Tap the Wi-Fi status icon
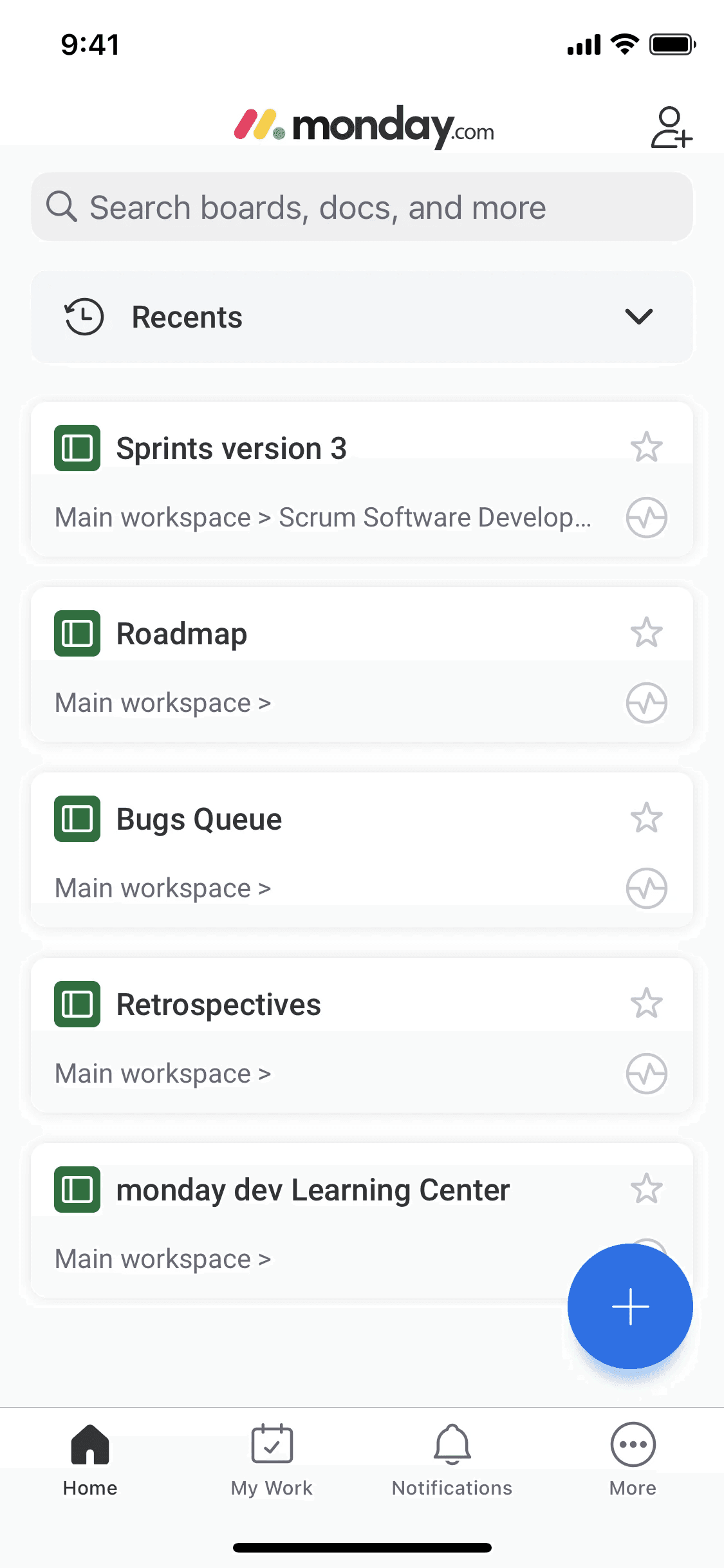724x1568 pixels. pos(624,44)
